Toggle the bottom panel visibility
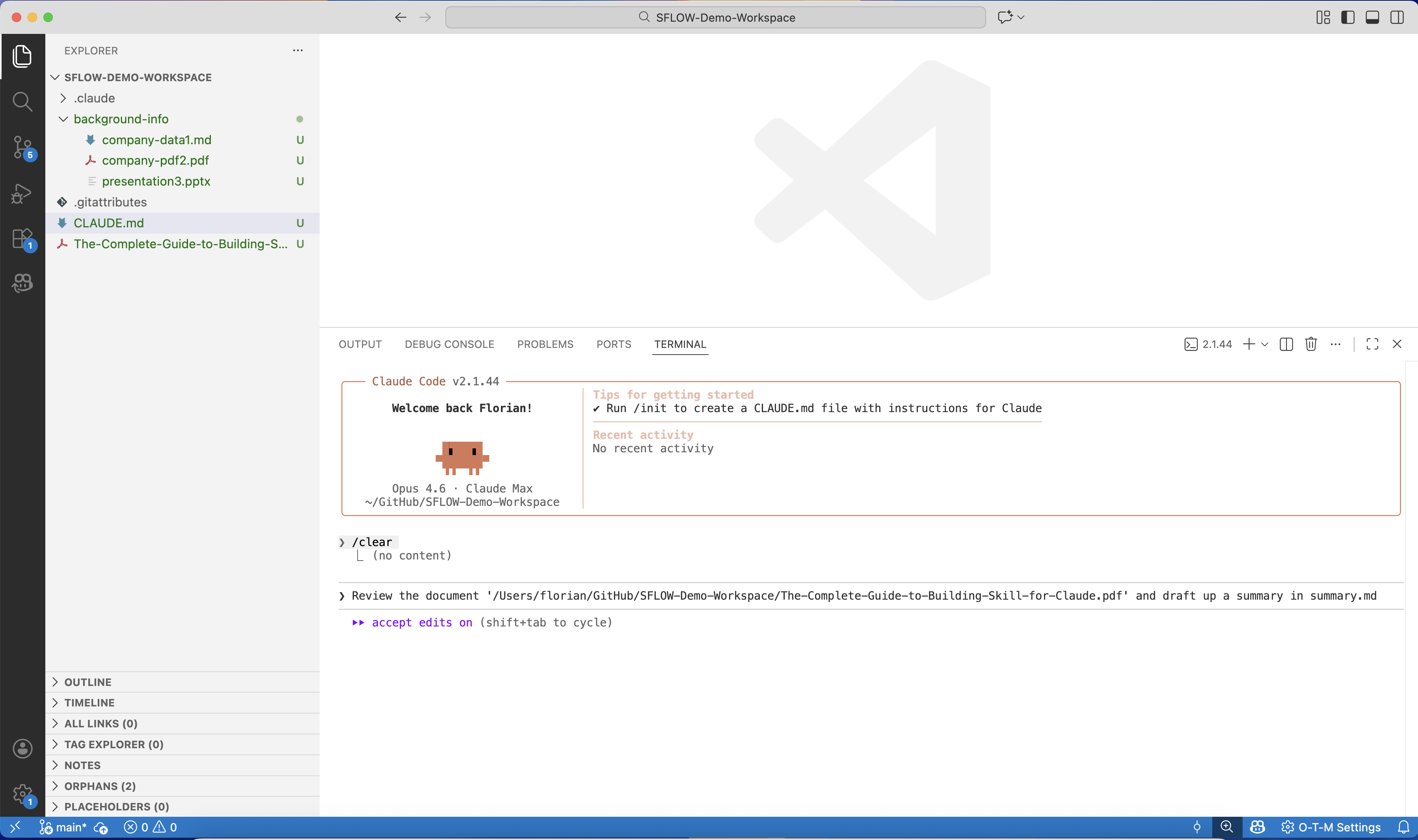This screenshot has width=1418, height=840. [1372, 18]
